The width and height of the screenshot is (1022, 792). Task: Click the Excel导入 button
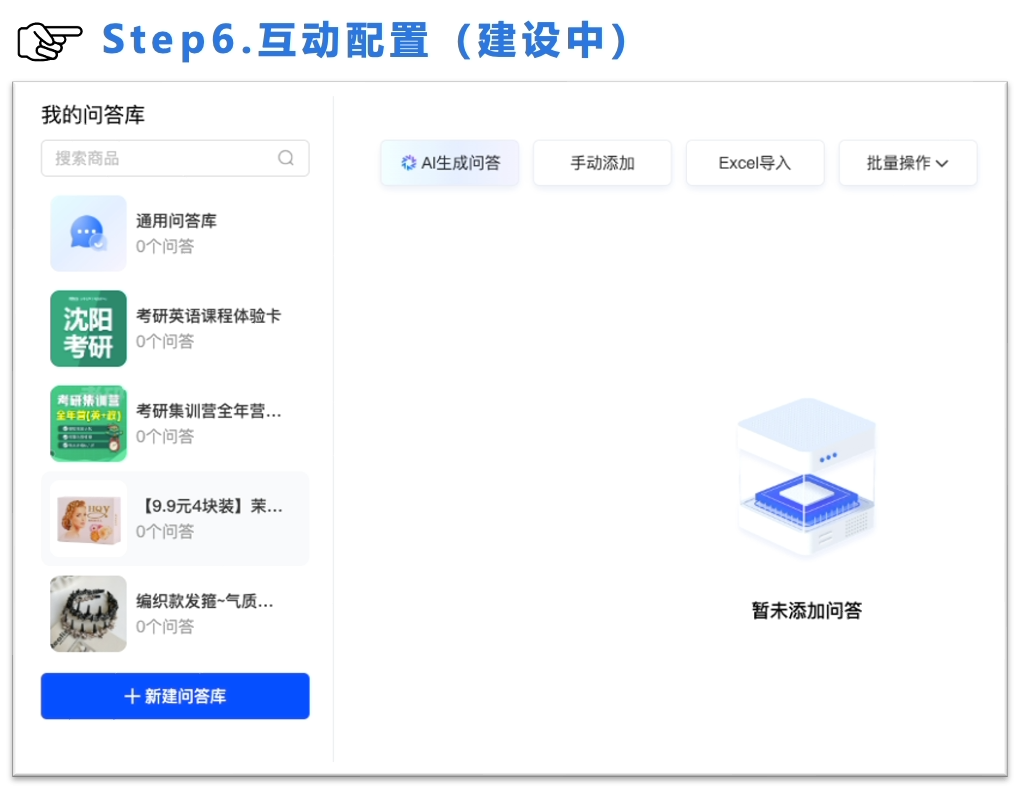click(x=755, y=163)
